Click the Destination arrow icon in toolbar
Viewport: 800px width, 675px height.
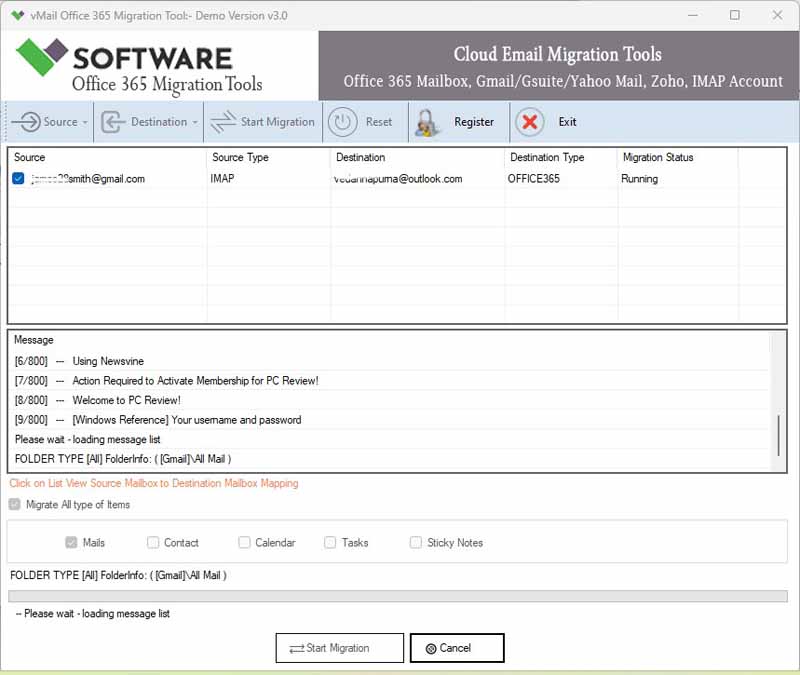113,122
